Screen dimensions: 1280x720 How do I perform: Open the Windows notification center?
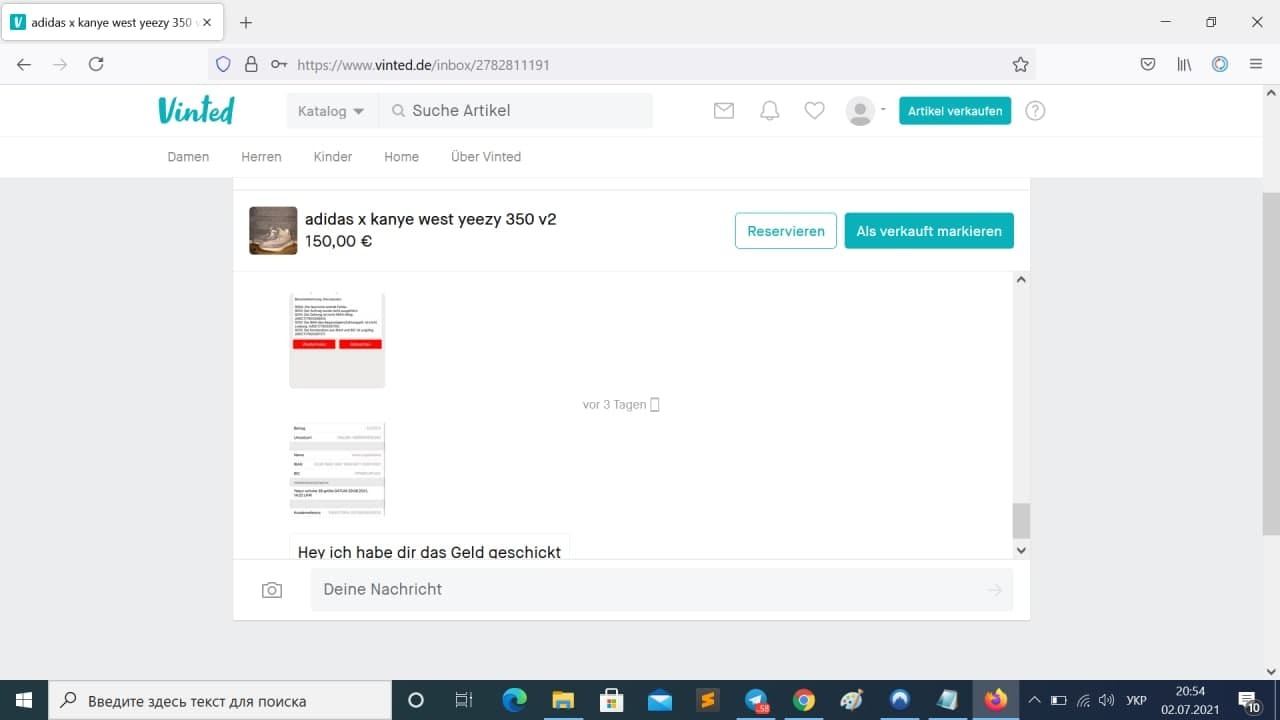(1249, 700)
